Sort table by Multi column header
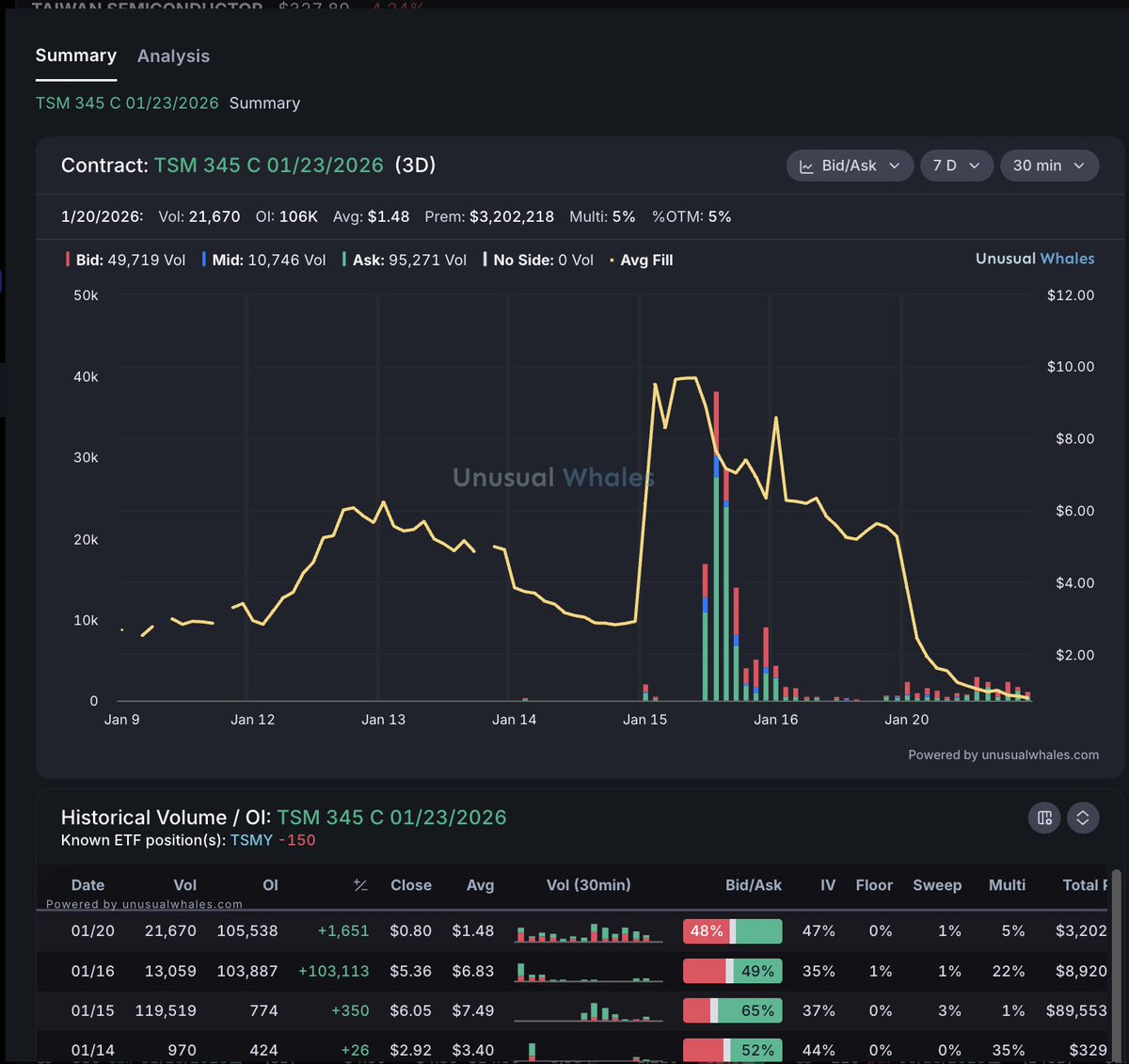This screenshot has width=1129, height=1064. coord(1007,885)
